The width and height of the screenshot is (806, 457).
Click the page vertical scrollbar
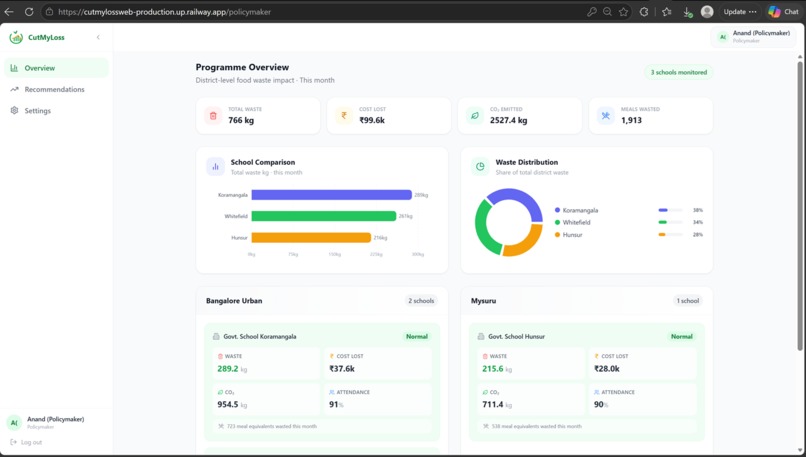(800, 206)
